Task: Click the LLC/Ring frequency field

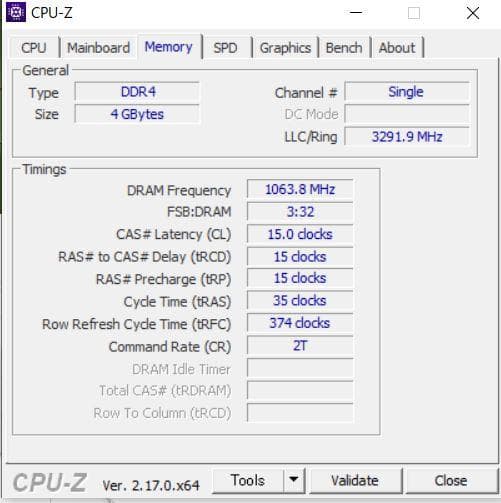Action: pyautogui.click(x=407, y=137)
